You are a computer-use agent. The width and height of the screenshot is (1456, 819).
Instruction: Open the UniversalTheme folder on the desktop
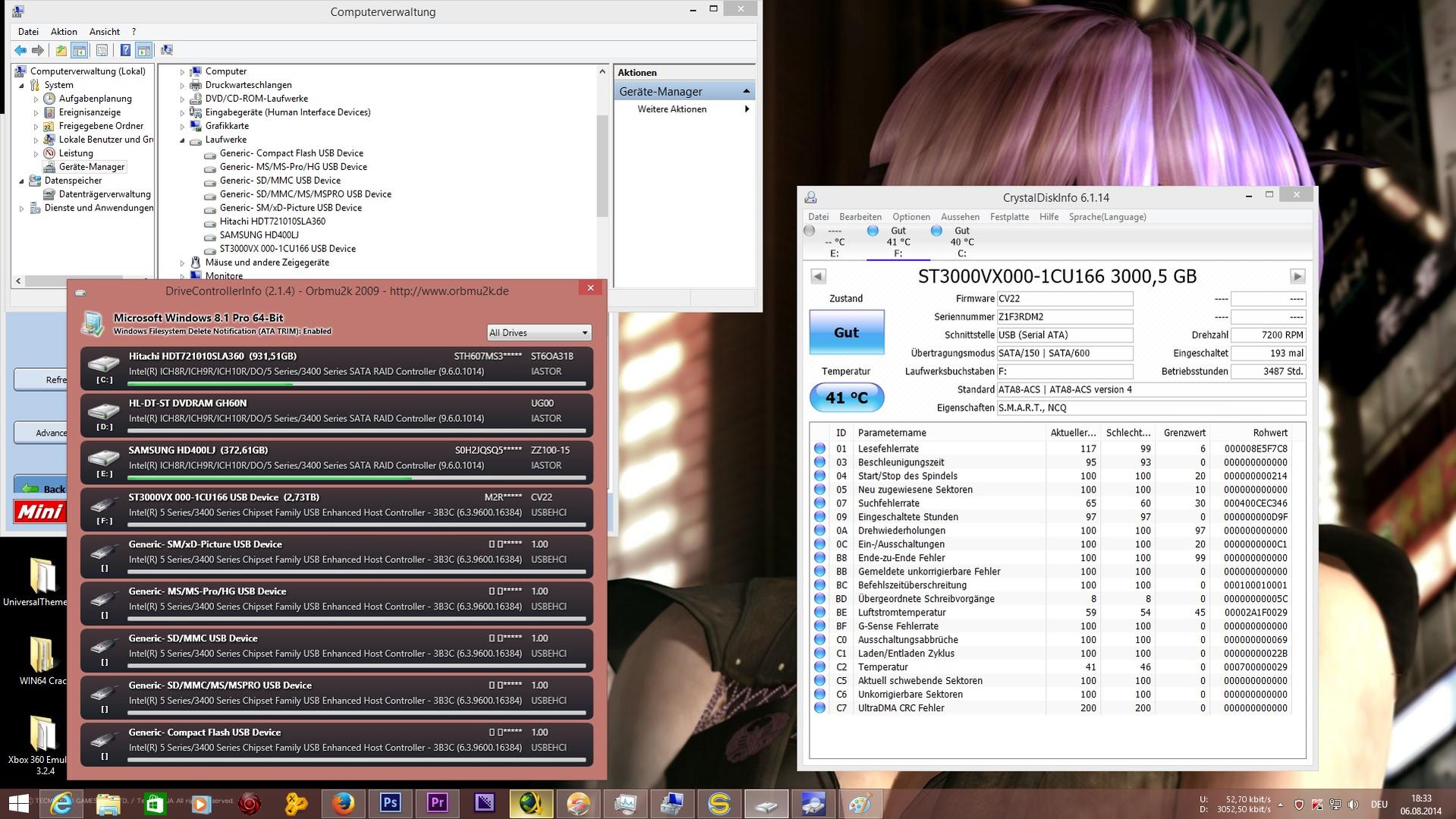pos(42,582)
